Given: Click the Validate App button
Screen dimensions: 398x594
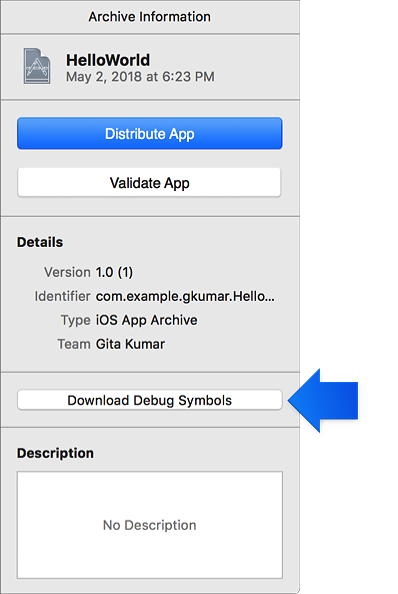Looking at the screenshot, I should click(150, 183).
